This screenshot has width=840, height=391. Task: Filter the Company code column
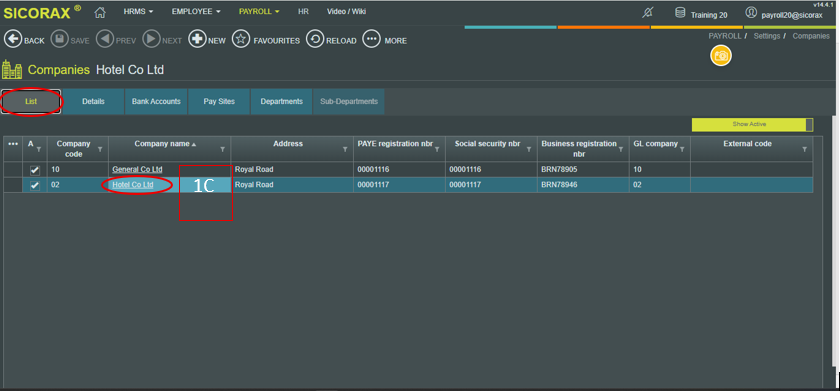coord(100,150)
